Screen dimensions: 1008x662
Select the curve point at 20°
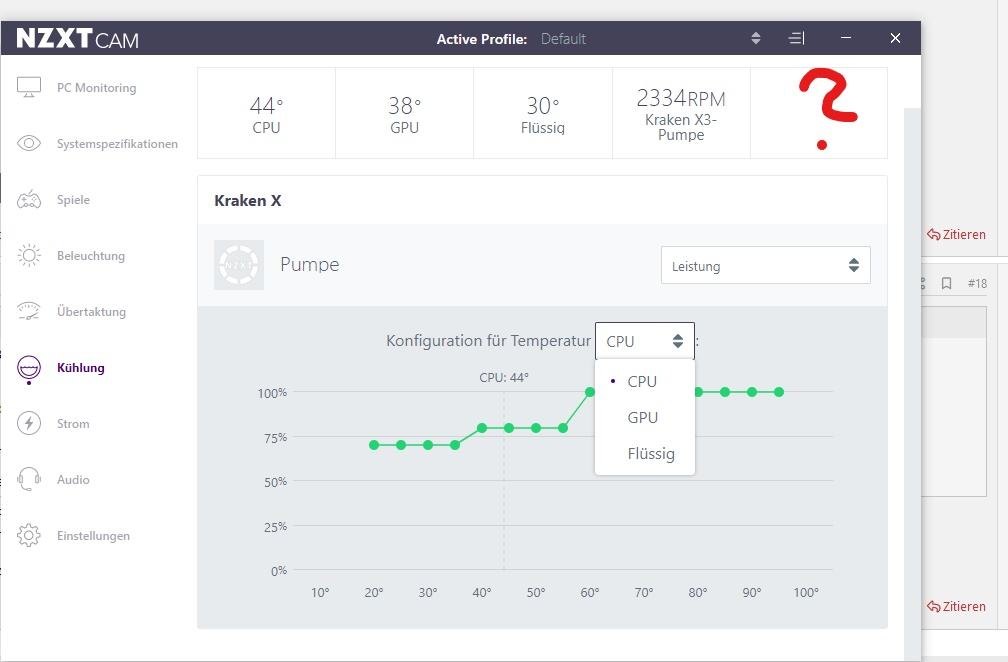[x=374, y=445]
